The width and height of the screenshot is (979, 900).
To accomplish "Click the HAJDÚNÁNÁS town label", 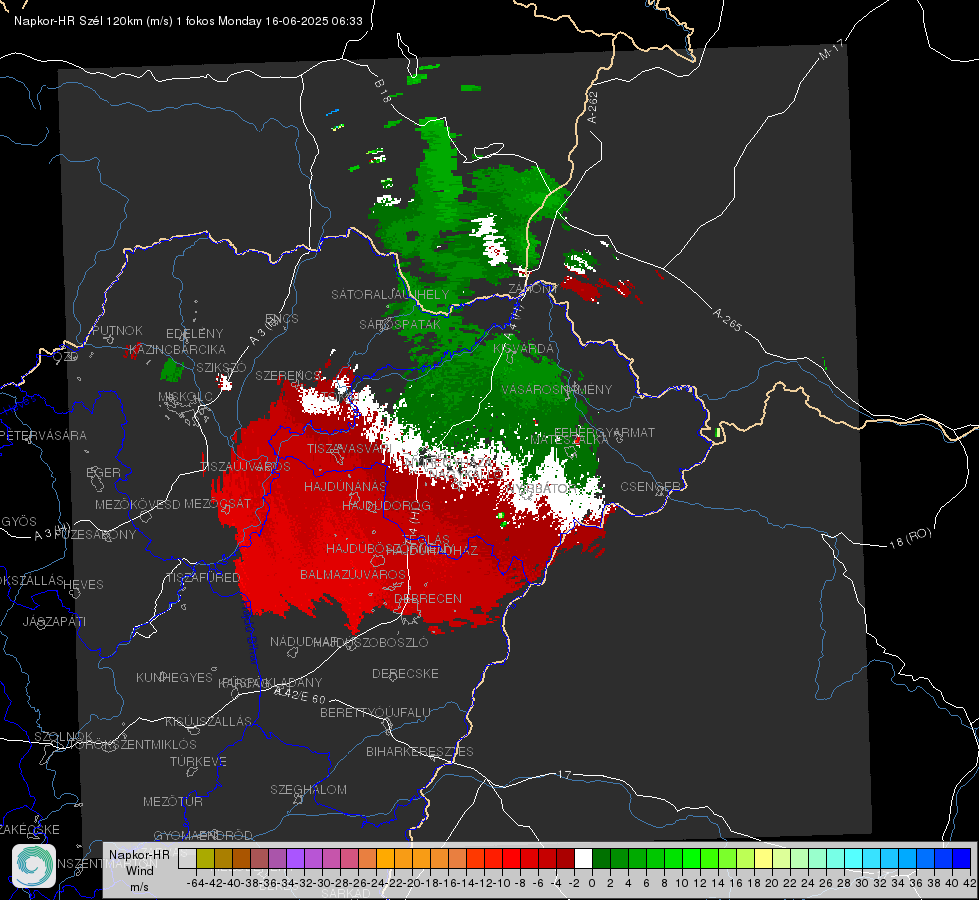I will [x=345, y=486].
